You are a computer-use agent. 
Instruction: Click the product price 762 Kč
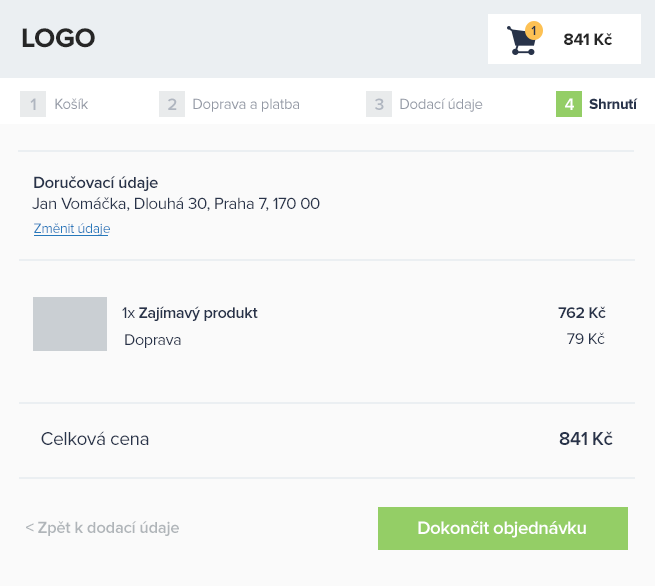tap(581, 313)
